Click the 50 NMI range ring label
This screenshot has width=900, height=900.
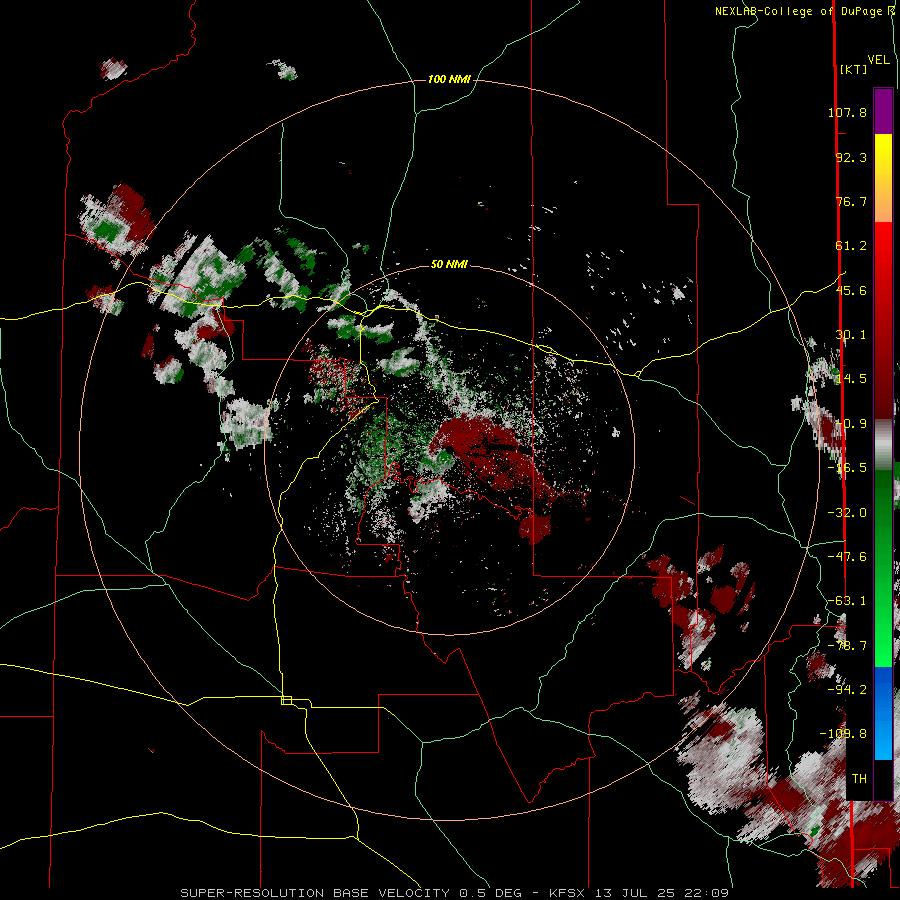coord(449,265)
